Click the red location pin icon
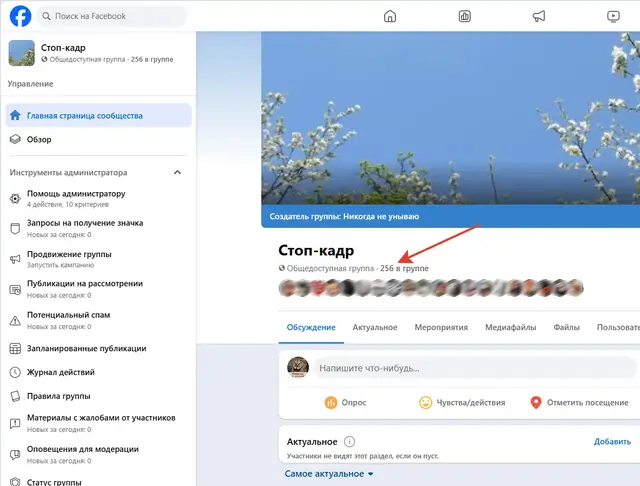640x486 pixels. pos(536,402)
